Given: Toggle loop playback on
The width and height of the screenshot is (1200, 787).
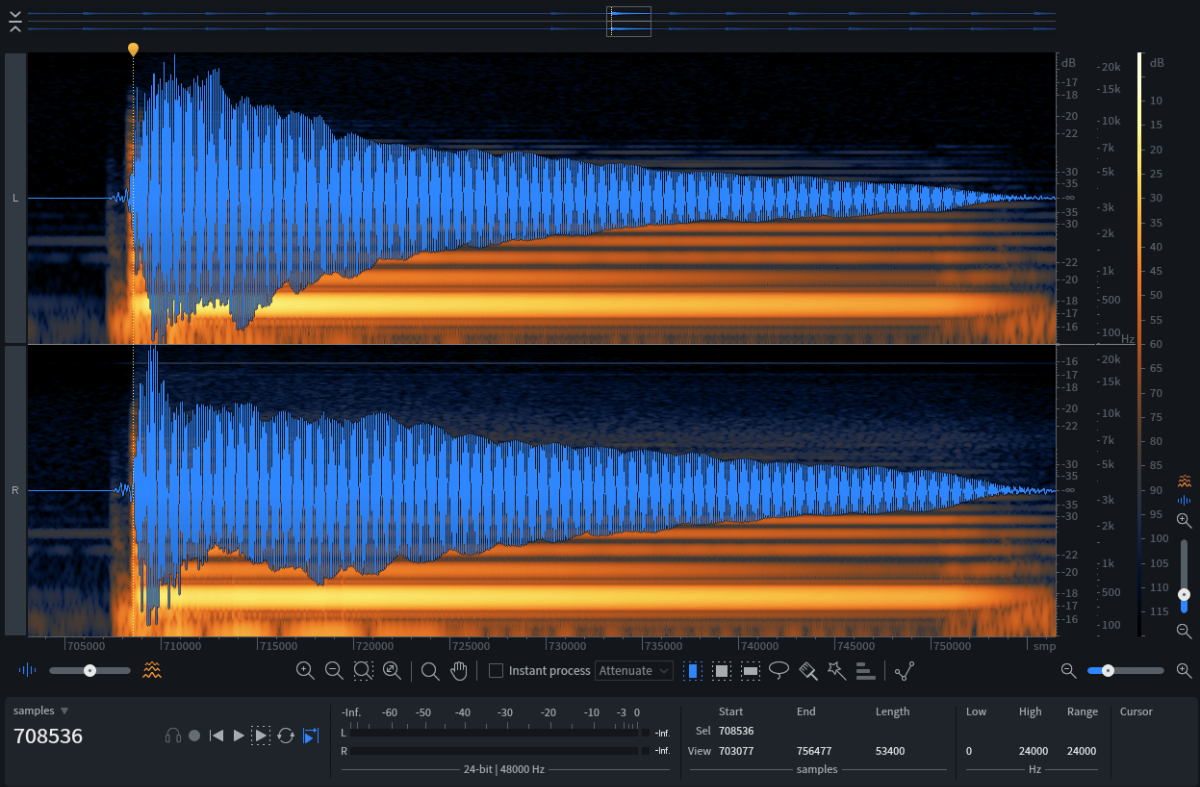Looking at the screenshot, I should click(285, 735).
